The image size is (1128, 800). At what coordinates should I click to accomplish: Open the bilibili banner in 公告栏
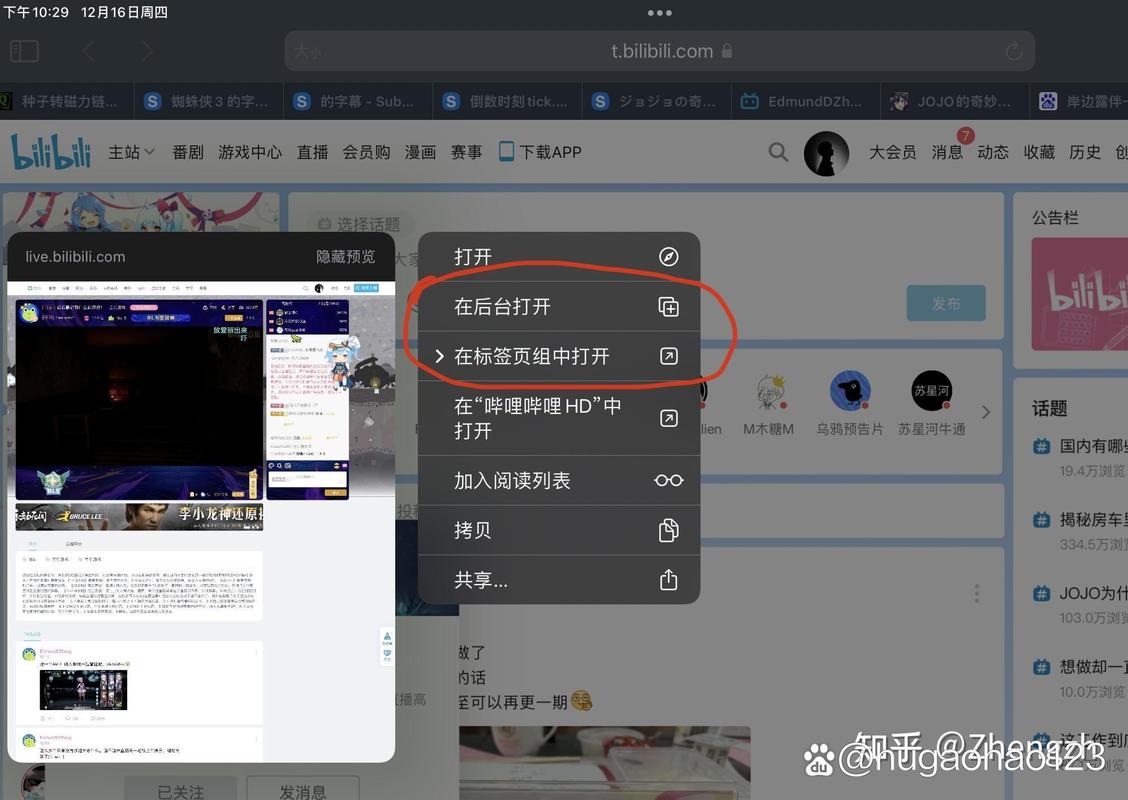(1079, 294)
